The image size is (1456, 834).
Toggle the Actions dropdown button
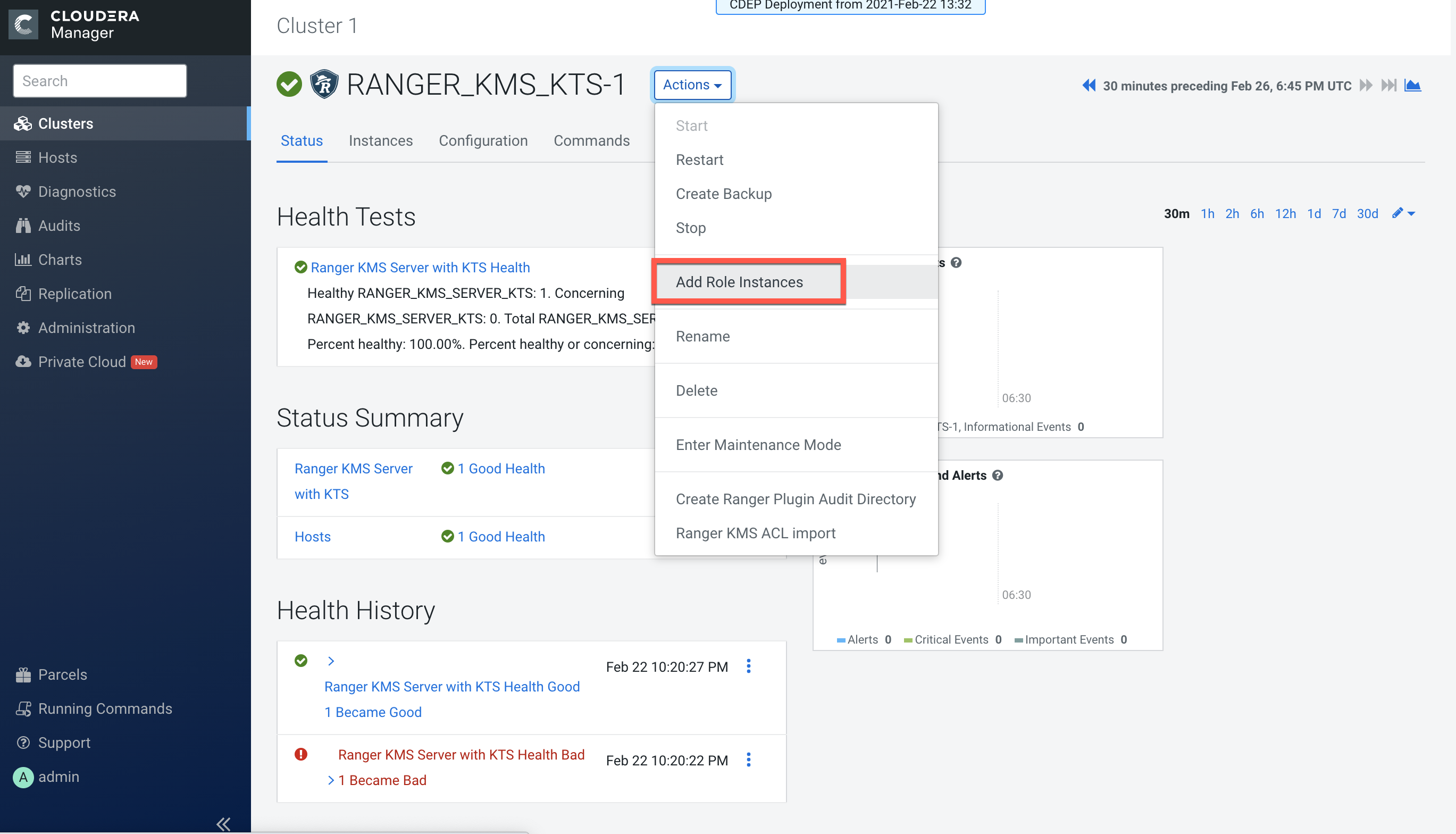point(692,85)
